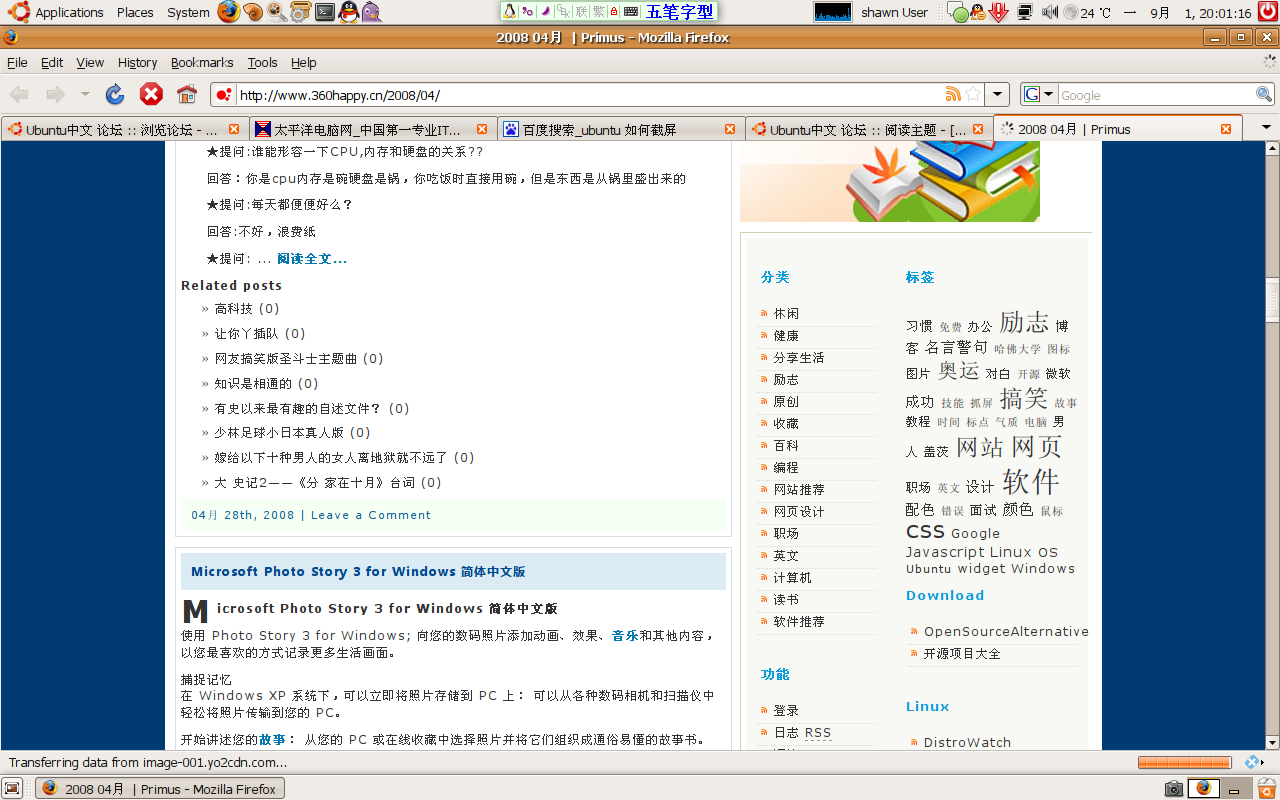Click the magnifier search launcher in the top panel
This screenshot has height=800, width=1280.
276,12
